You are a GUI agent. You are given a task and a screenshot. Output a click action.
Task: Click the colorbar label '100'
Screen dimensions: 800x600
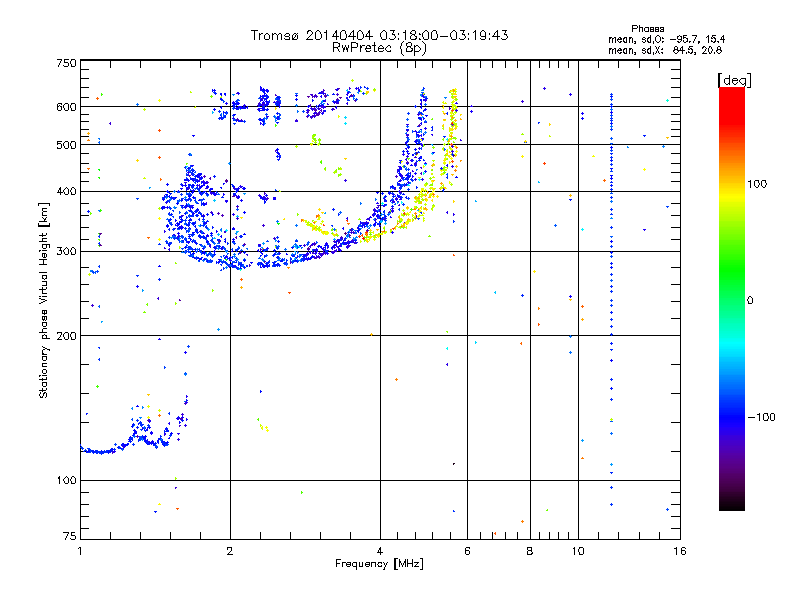tap(757, 184)
